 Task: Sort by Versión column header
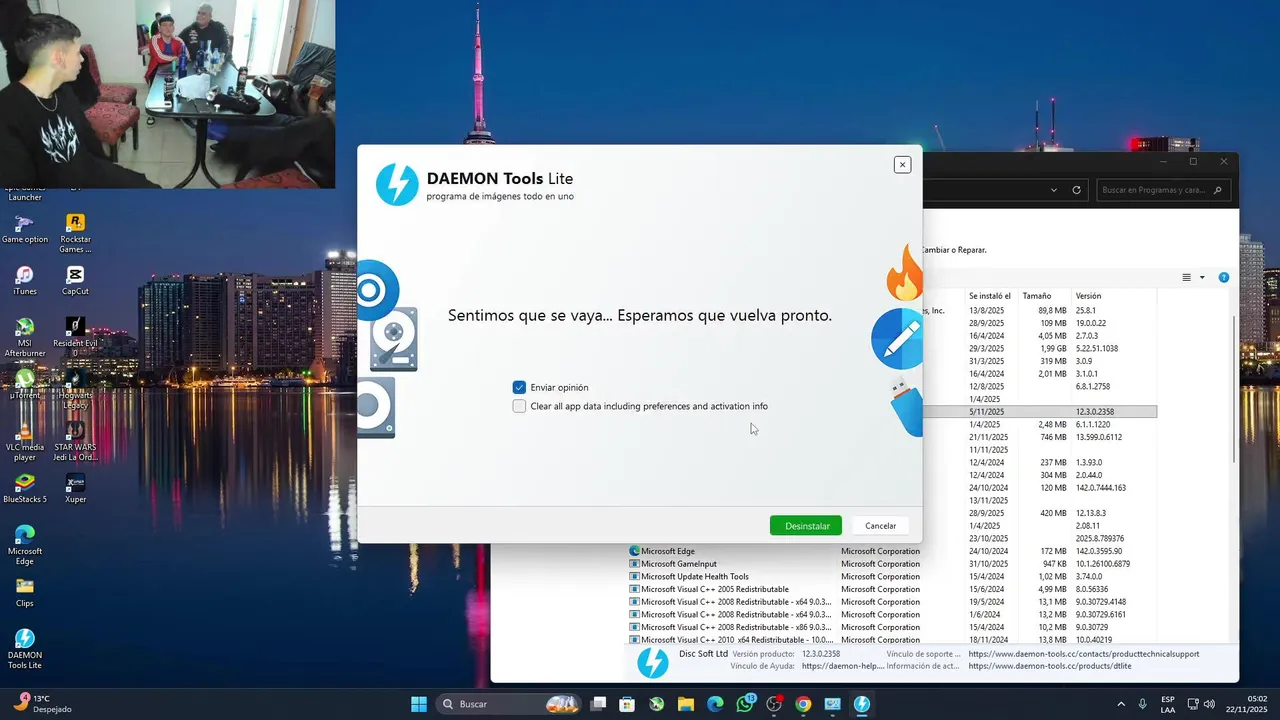click(x=1113, y=296)
